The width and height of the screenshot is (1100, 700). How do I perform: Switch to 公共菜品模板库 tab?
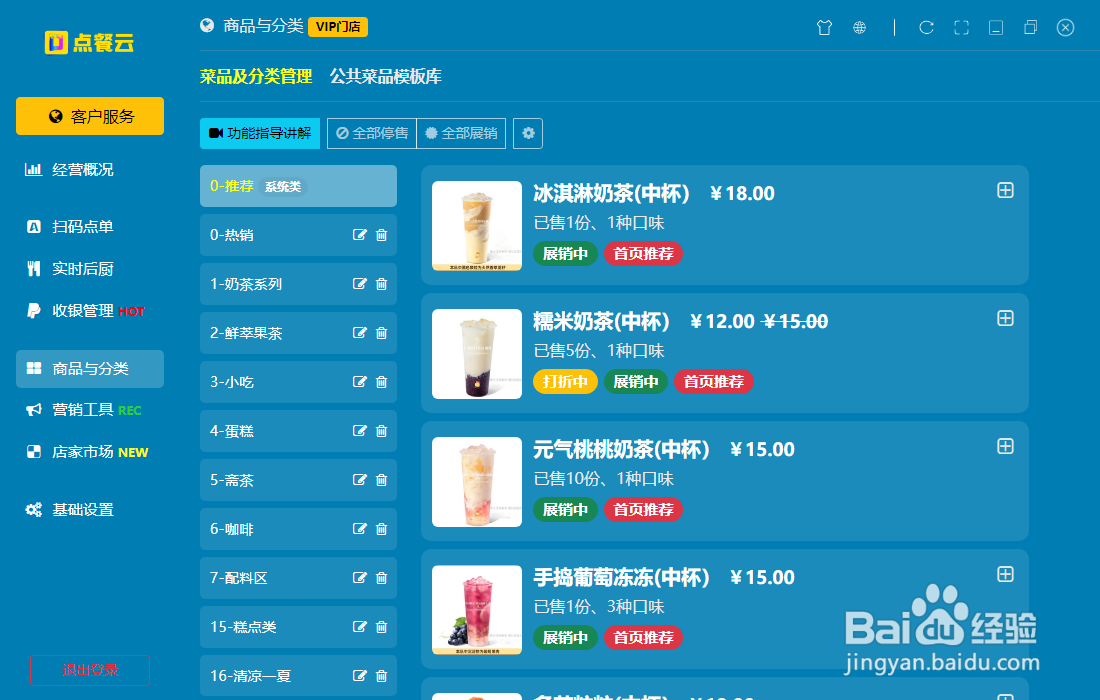(x=386, y=76)
